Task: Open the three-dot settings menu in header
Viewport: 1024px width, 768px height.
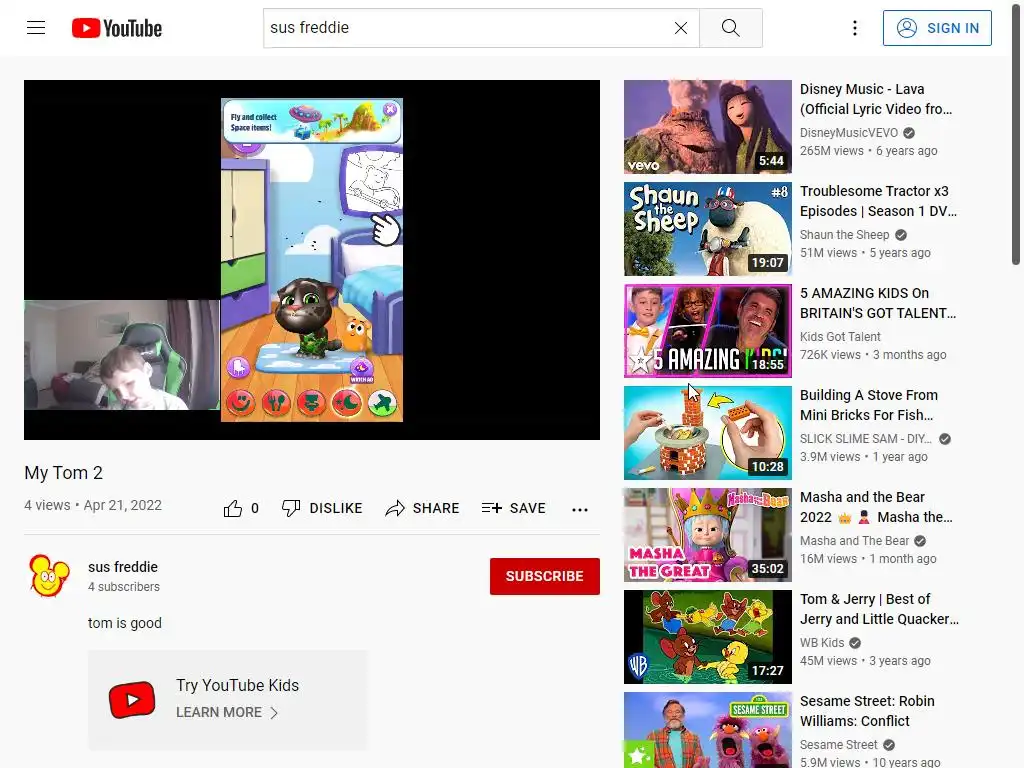Action: (855, 28)
